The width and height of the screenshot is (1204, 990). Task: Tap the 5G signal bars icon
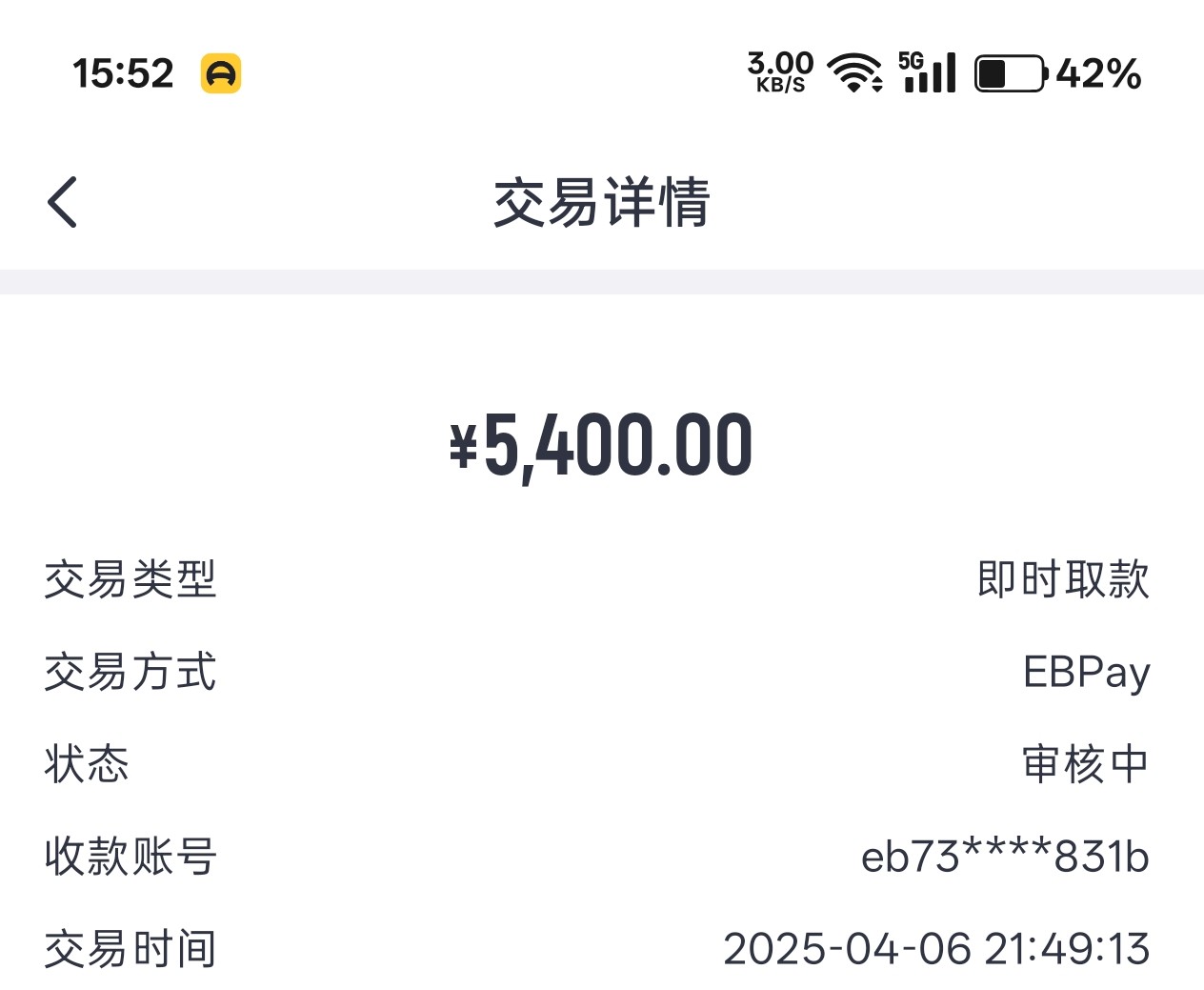pos(927,73)
